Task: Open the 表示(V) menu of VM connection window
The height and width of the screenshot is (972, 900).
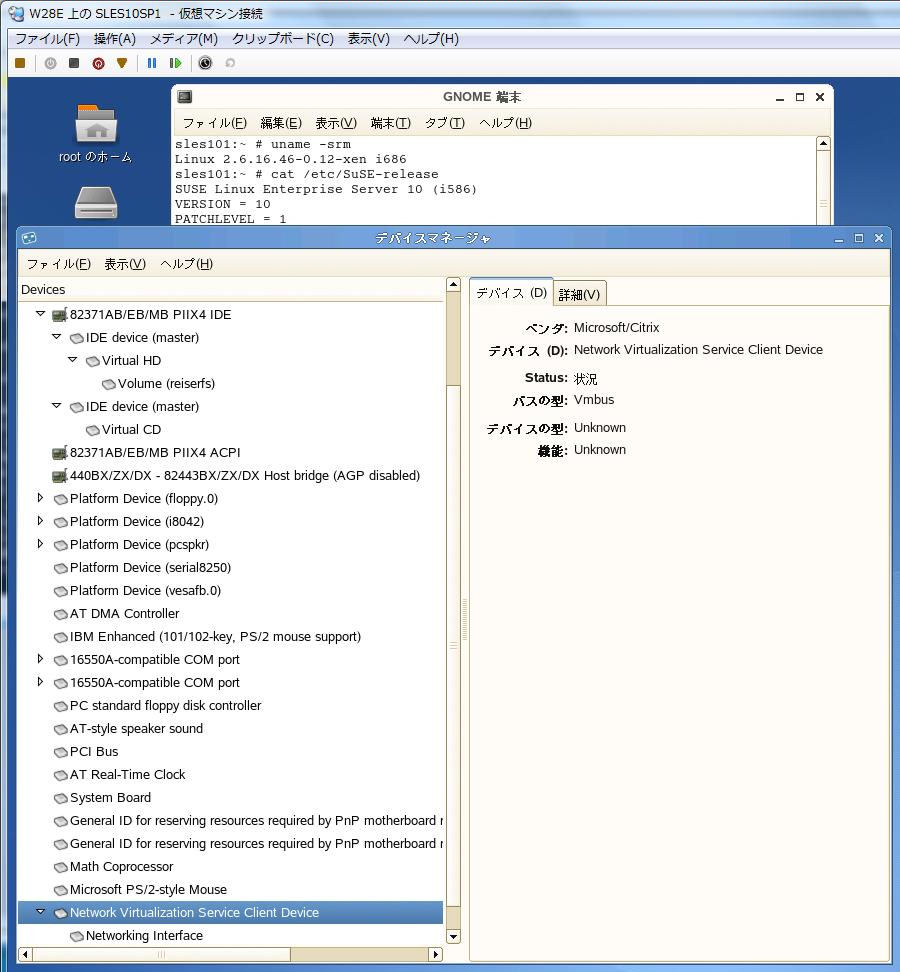Action: coord(369,39)
